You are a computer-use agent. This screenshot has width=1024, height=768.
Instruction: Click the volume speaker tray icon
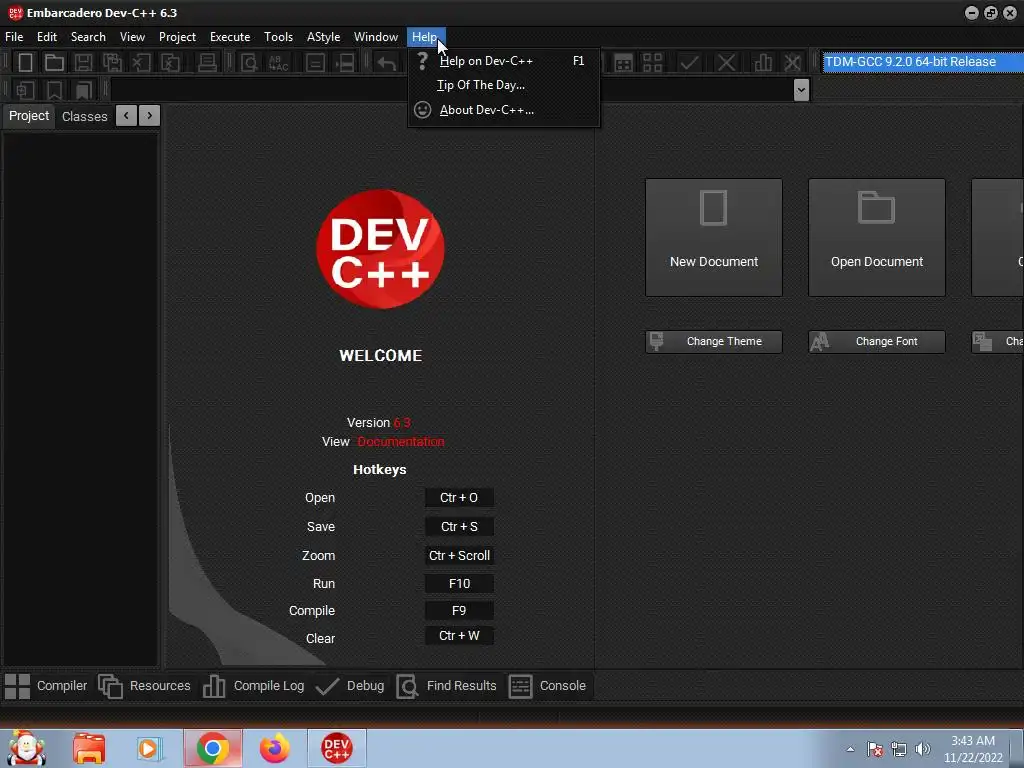tap(922, 749)
